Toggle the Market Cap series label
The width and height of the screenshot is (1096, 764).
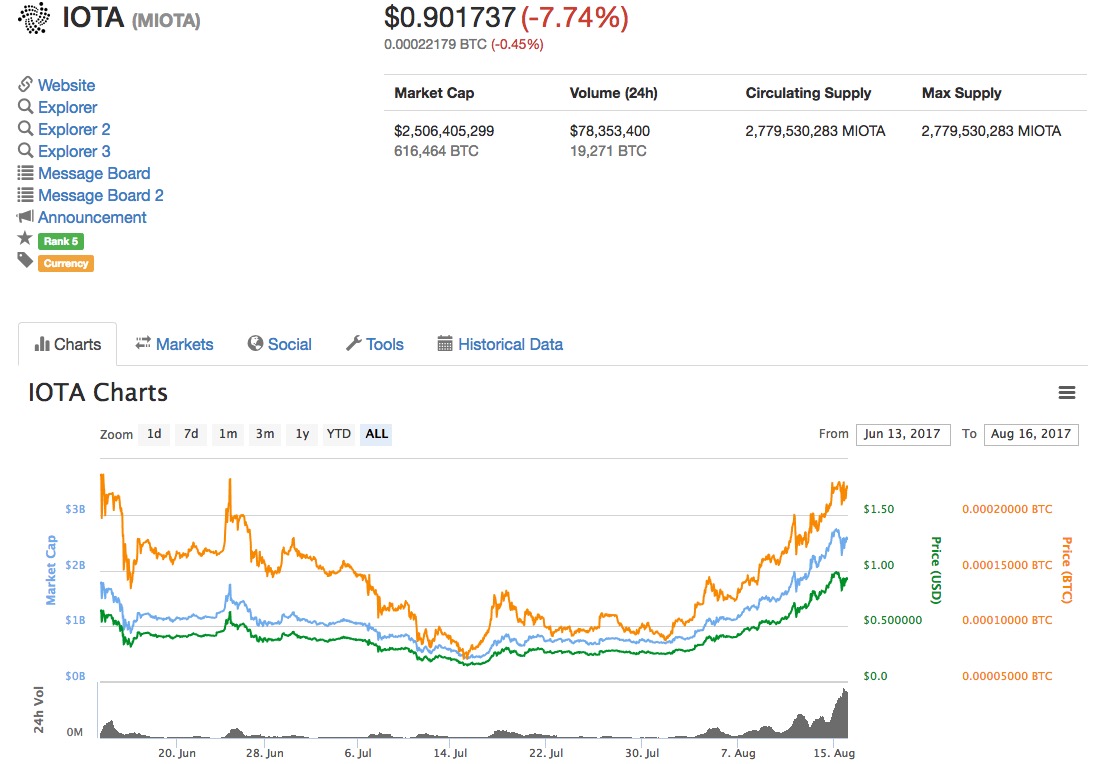(x=51, y=570)
